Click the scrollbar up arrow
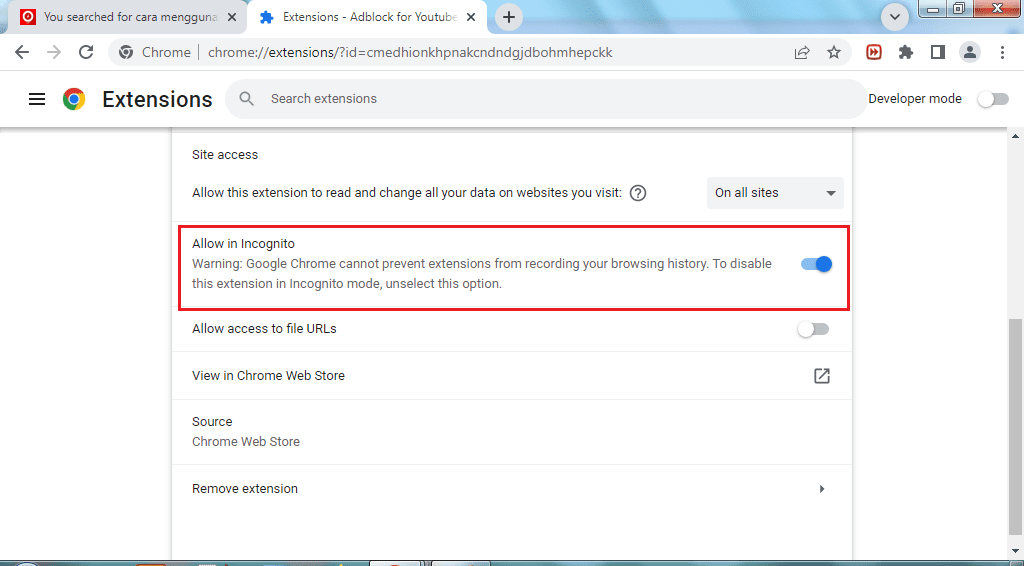This screenshot has width=1024, height=566. click(1016, 136)
